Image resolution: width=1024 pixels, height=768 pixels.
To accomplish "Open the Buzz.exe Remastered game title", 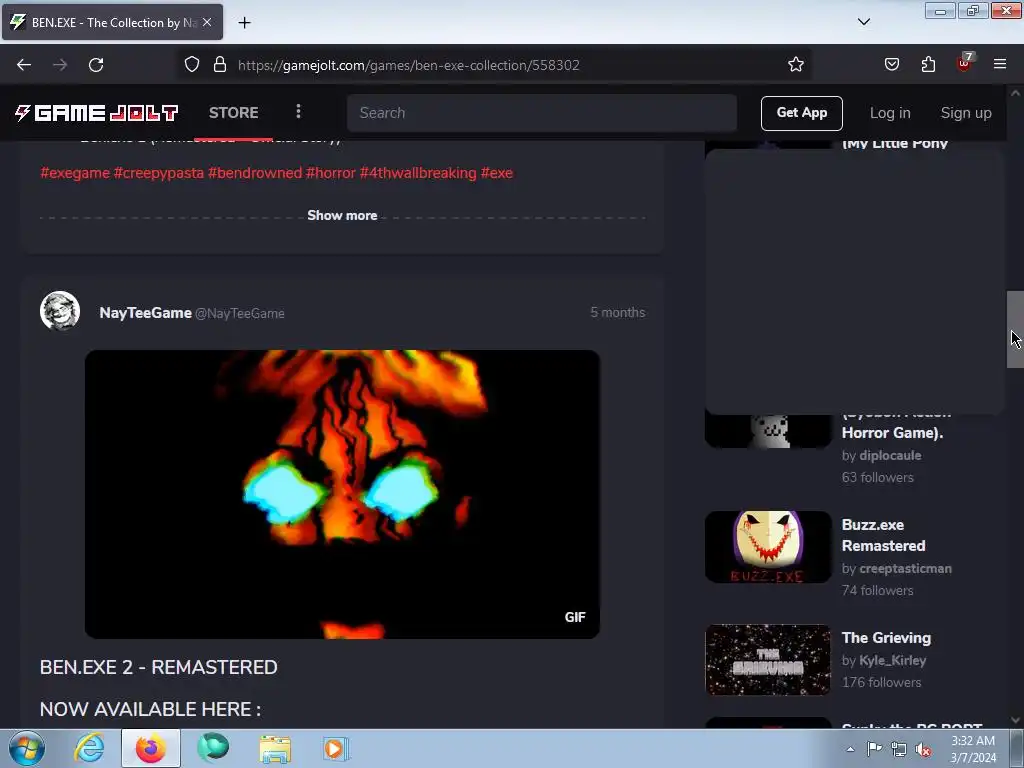I will pos(884,535).
